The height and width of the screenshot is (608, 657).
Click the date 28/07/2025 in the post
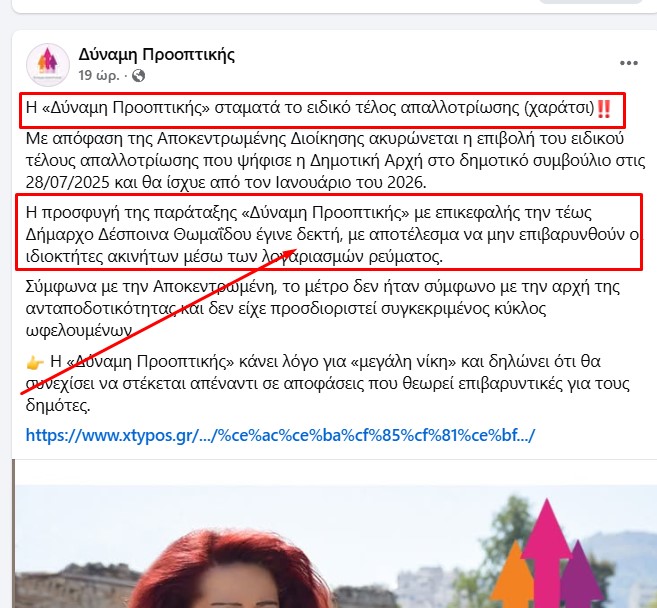point(67,182)
